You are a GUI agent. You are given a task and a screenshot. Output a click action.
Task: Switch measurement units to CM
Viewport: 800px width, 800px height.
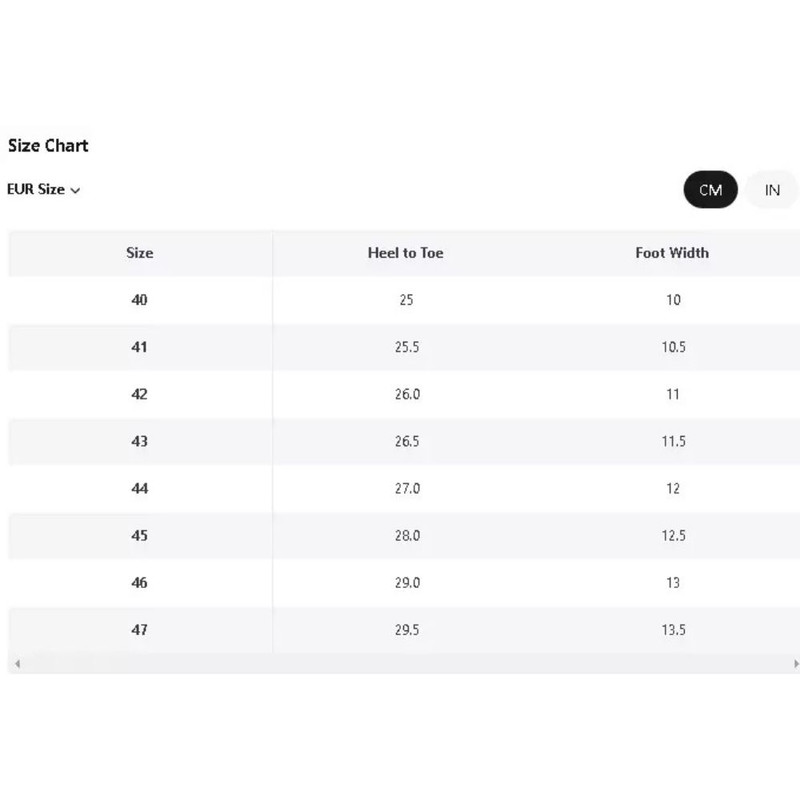click(710, 190)
